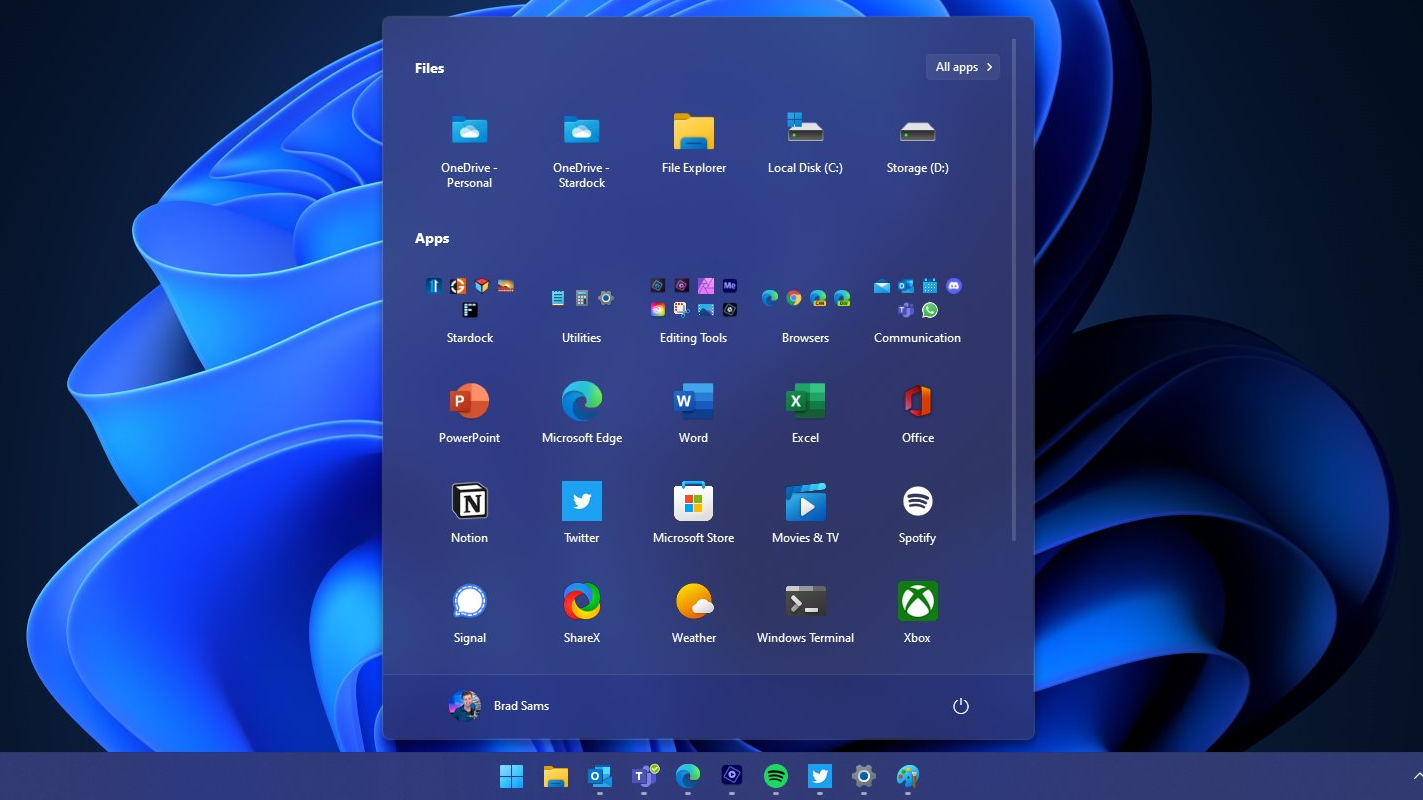The width and height of the screenshot is (1423, 800).
Task: Click the Windows Start button on taskbar
Action: point(511,776)
